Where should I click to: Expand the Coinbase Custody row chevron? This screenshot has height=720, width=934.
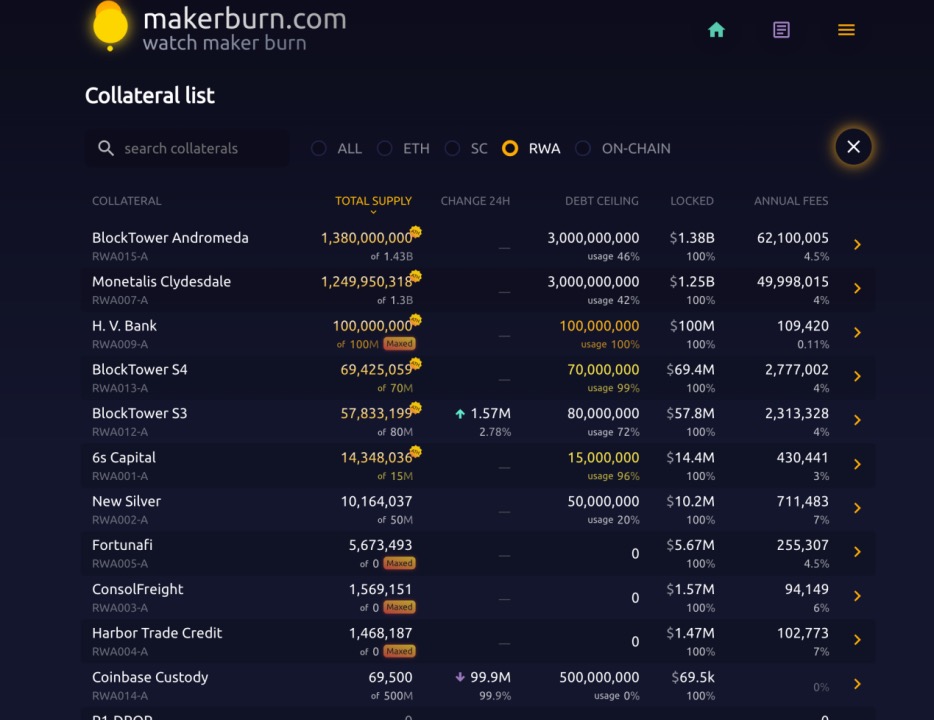pyautogui.click(x=857, y=685)
